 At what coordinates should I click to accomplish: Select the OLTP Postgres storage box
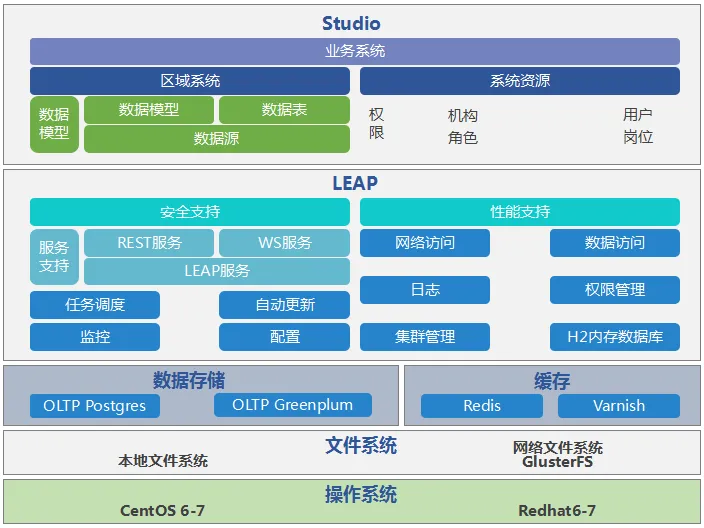(x=94, y=406)
